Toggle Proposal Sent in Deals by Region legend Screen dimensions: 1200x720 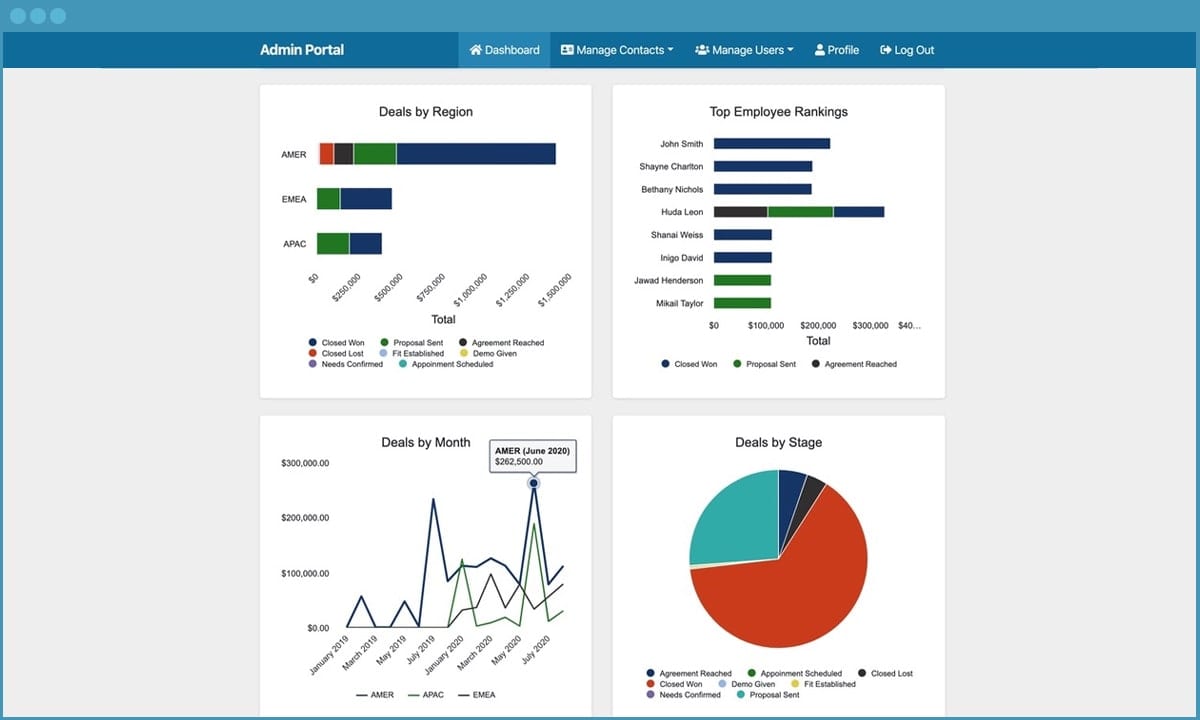[x=411, y=343]
